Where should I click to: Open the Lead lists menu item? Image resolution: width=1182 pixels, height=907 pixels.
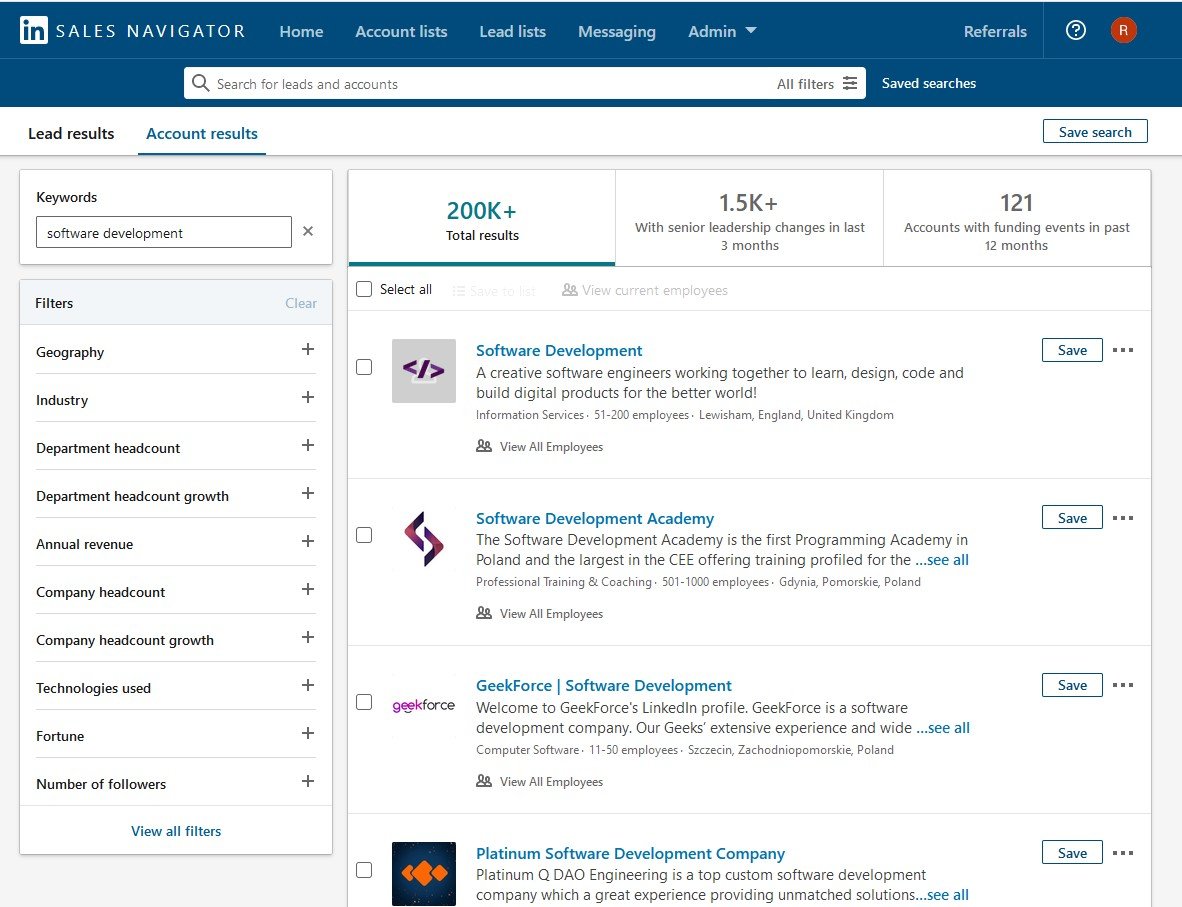click(x=513, y=31)
